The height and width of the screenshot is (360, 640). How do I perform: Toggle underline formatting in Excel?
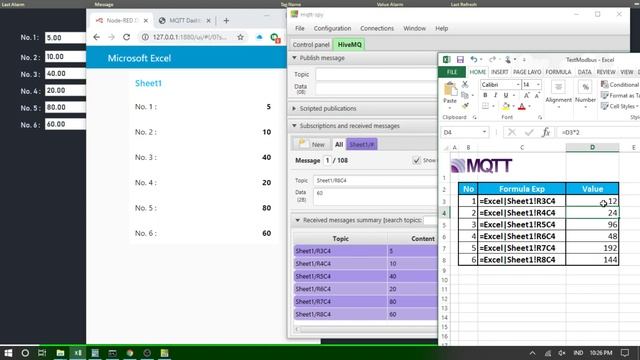pos(506,95)
